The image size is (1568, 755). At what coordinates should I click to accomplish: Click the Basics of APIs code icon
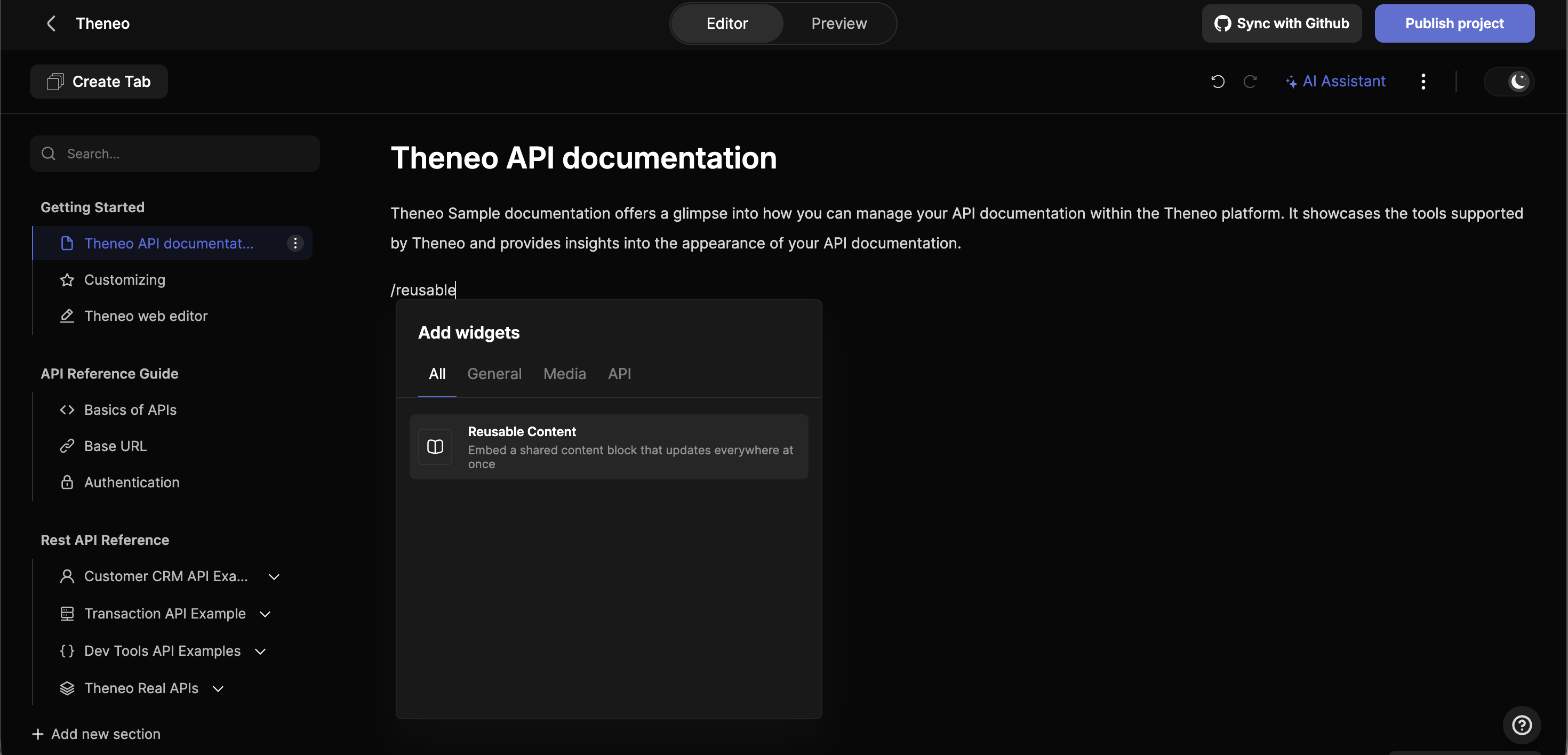point(67,410)
